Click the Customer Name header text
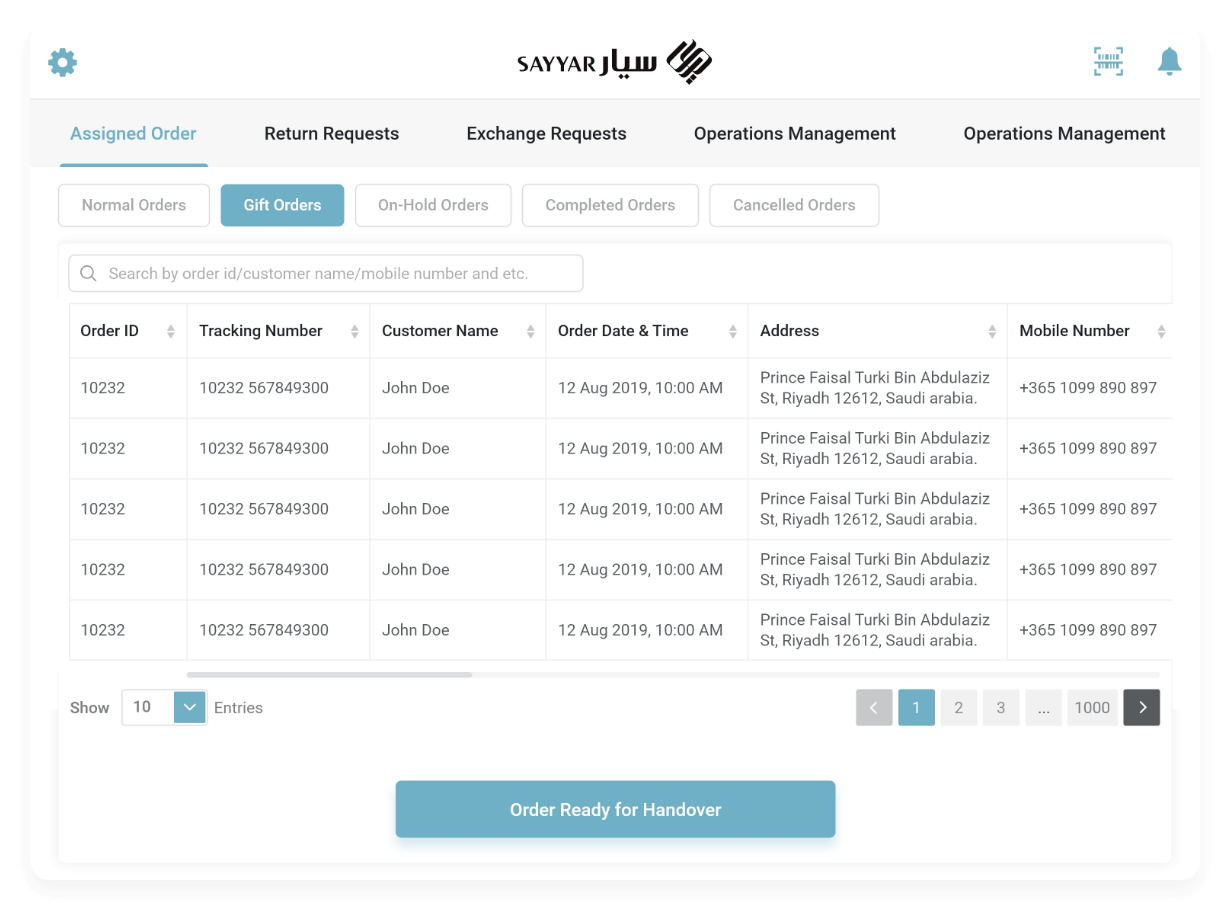Viewport: 1230px width, 920px height. click(x=440, y=331)
